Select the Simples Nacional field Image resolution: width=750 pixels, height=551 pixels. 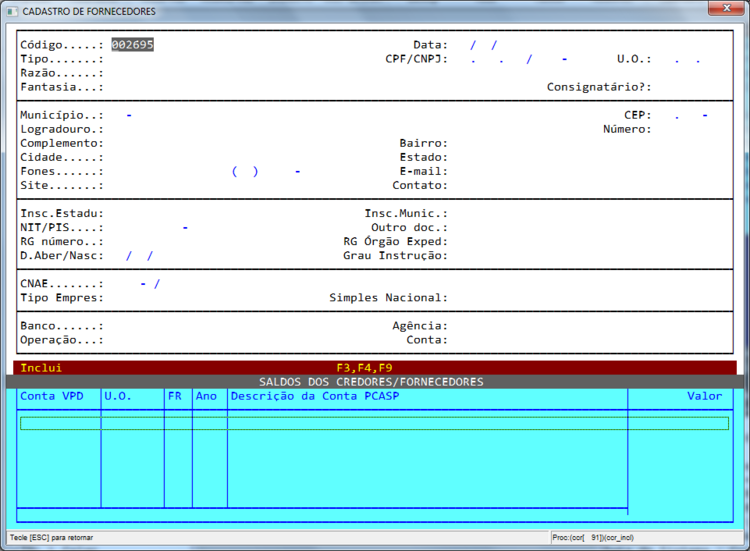click(478, 298)
